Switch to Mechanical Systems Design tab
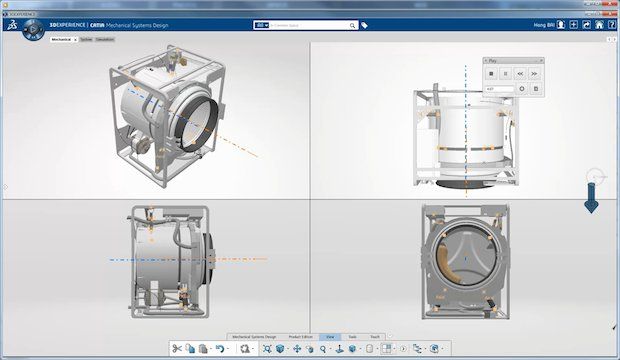The image size is (620, 360). [254, 337]
